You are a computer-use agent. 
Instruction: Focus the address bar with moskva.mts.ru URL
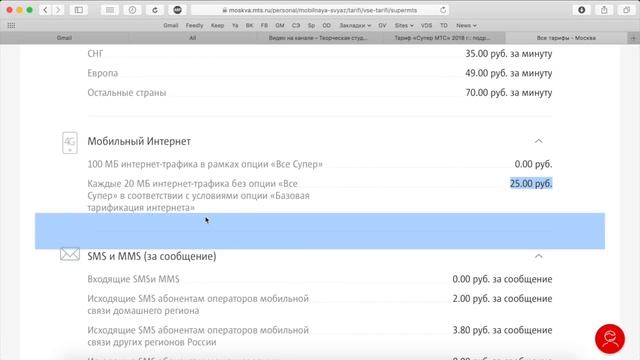coord(320,10)
